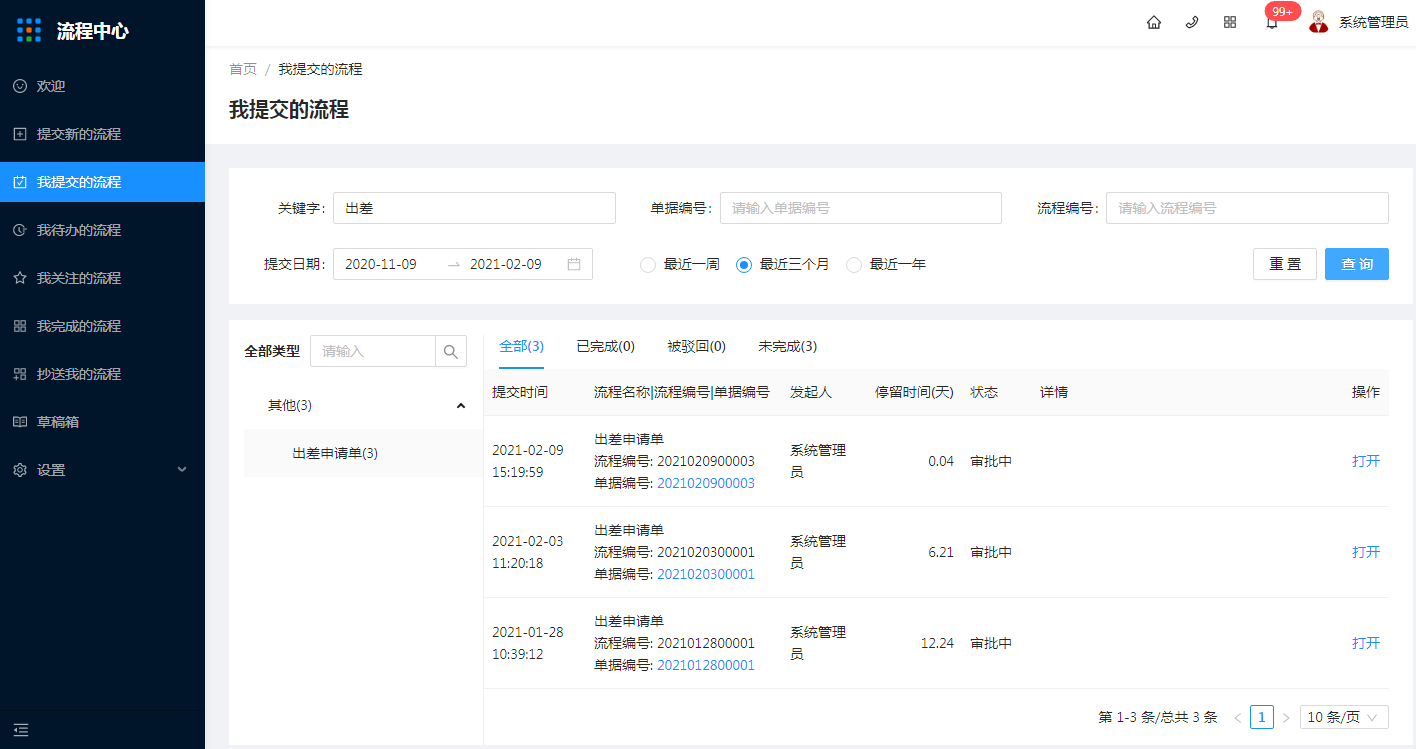Select page 1 in pagination
1416x749 pixels.
1262,717
